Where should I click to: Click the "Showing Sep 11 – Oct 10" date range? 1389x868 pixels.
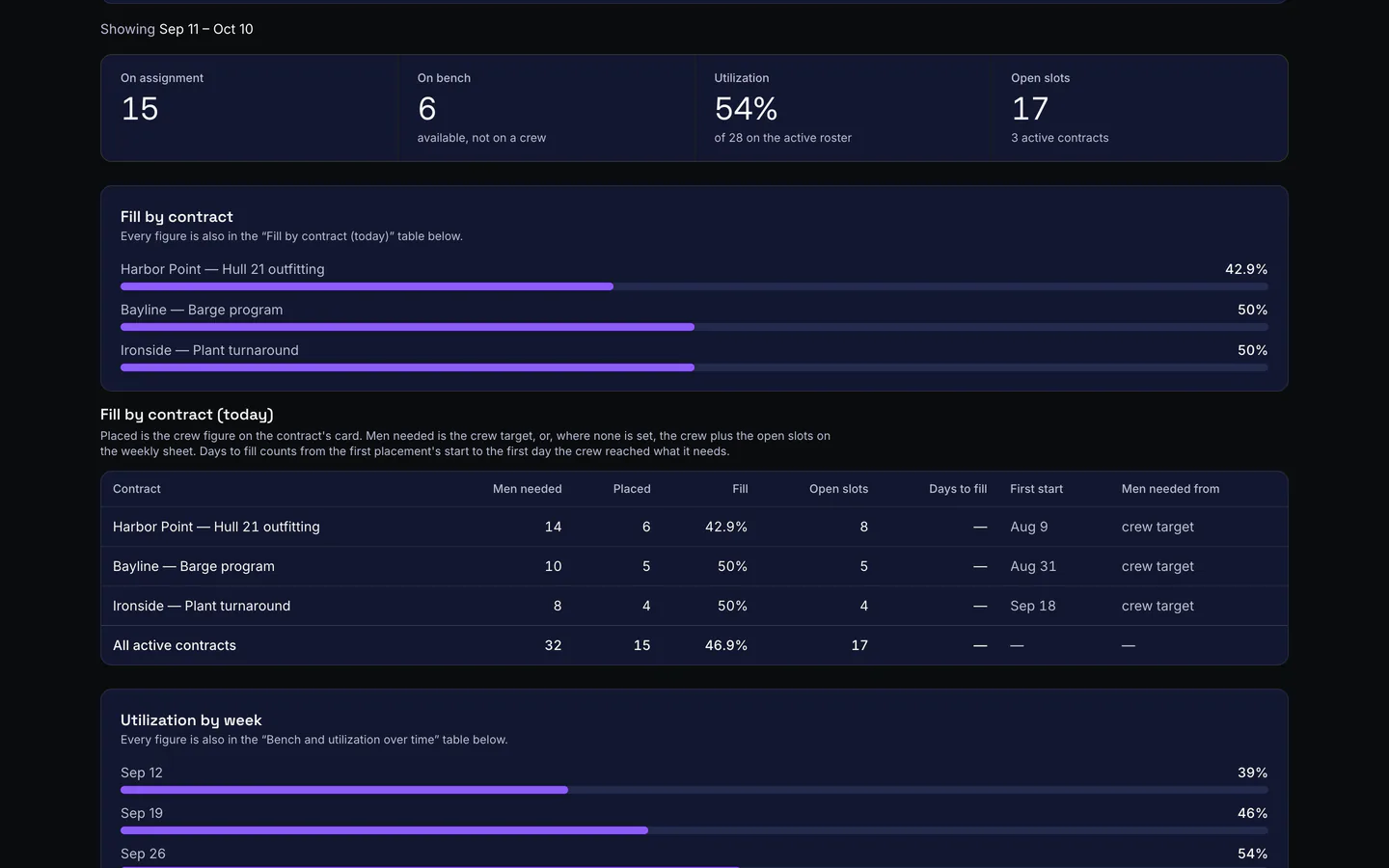177,29
